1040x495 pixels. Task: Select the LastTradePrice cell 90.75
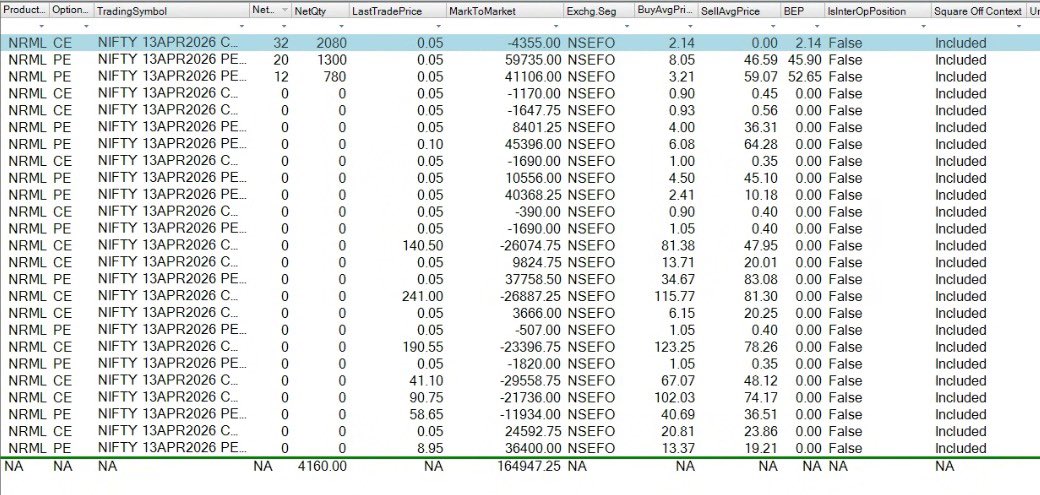click(x=426, y=397)
